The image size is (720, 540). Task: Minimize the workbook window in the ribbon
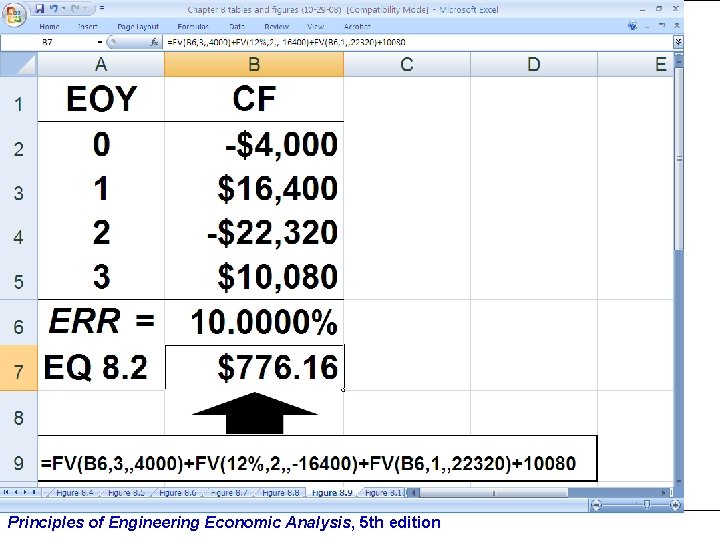click(x=647, y=26)
